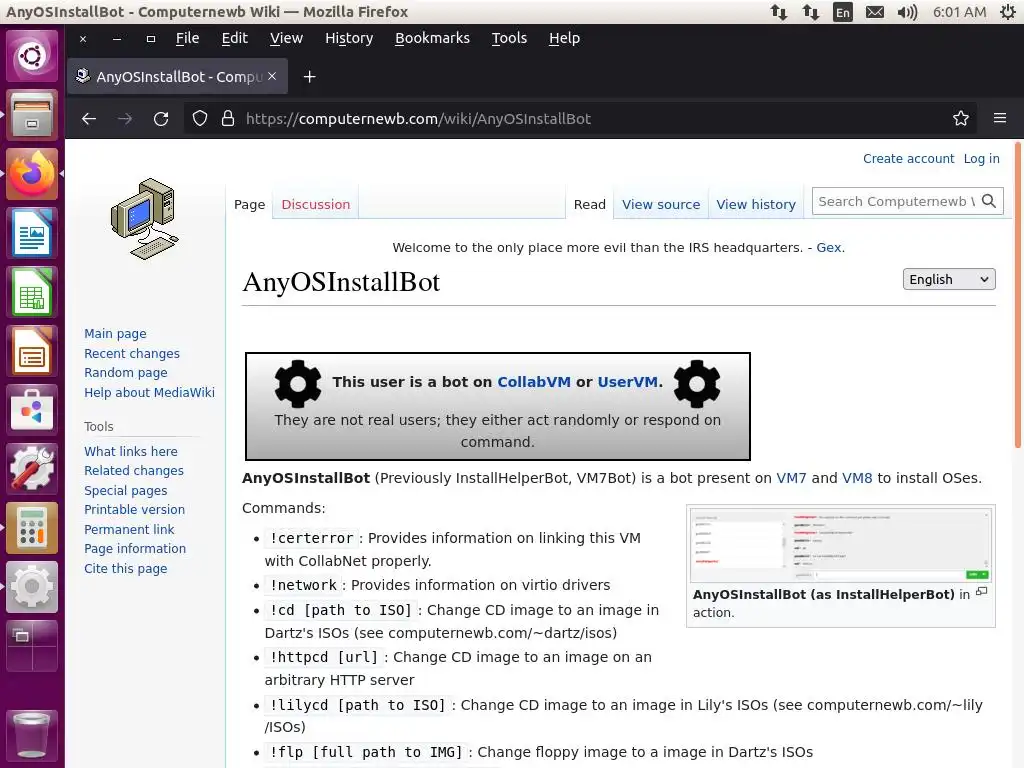
Task: Open the mail indicator in the top panel
Action: [874, 12]
